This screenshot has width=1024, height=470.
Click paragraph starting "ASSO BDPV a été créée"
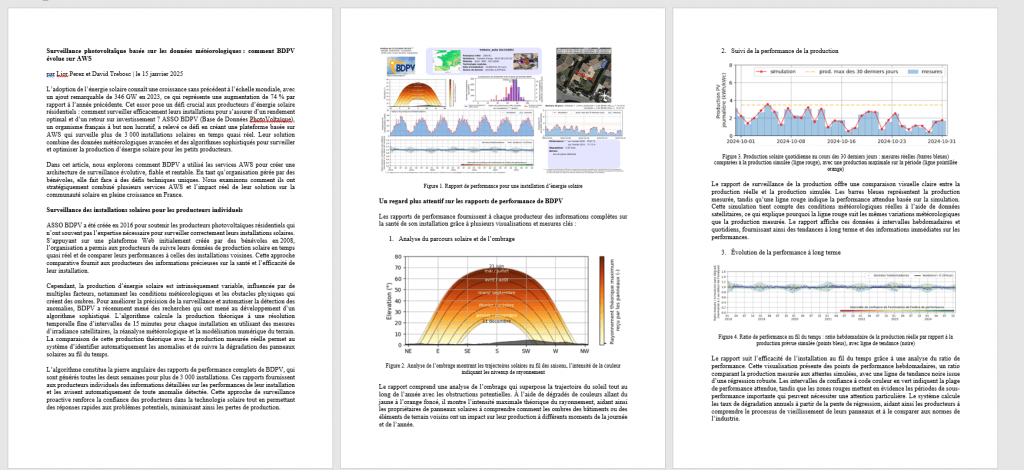tap(170, 246)
